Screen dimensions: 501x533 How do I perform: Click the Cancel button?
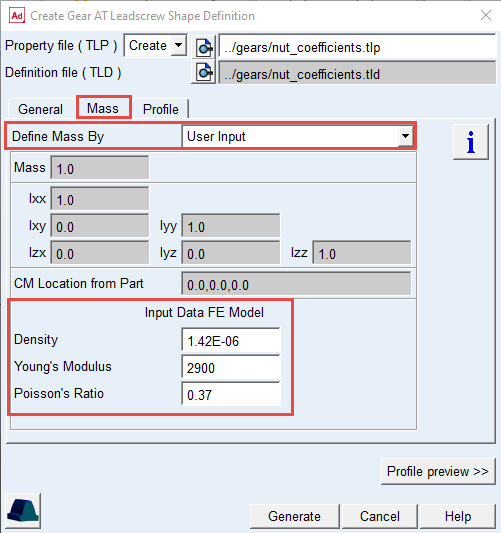[x=380, y=516]
